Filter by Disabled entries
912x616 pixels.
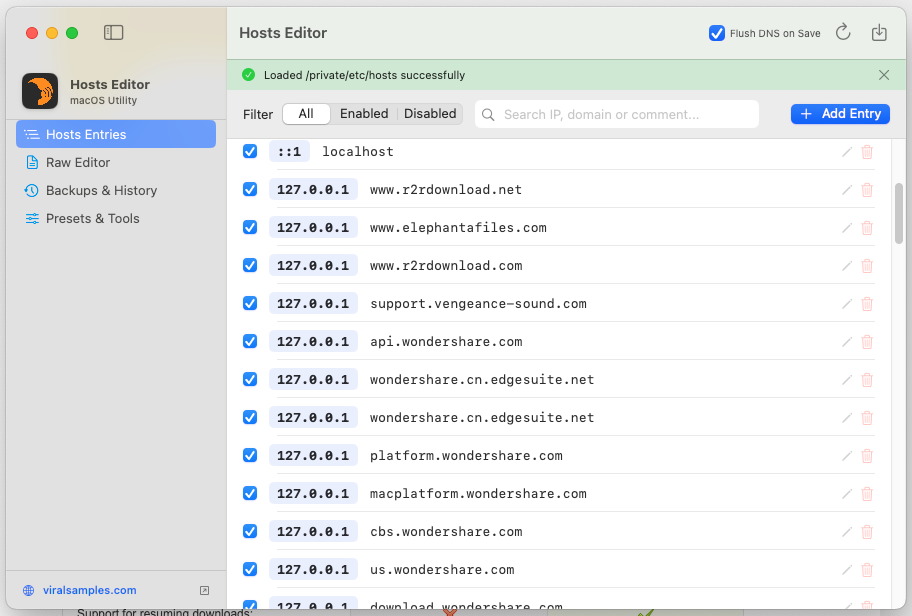[430, 114]
